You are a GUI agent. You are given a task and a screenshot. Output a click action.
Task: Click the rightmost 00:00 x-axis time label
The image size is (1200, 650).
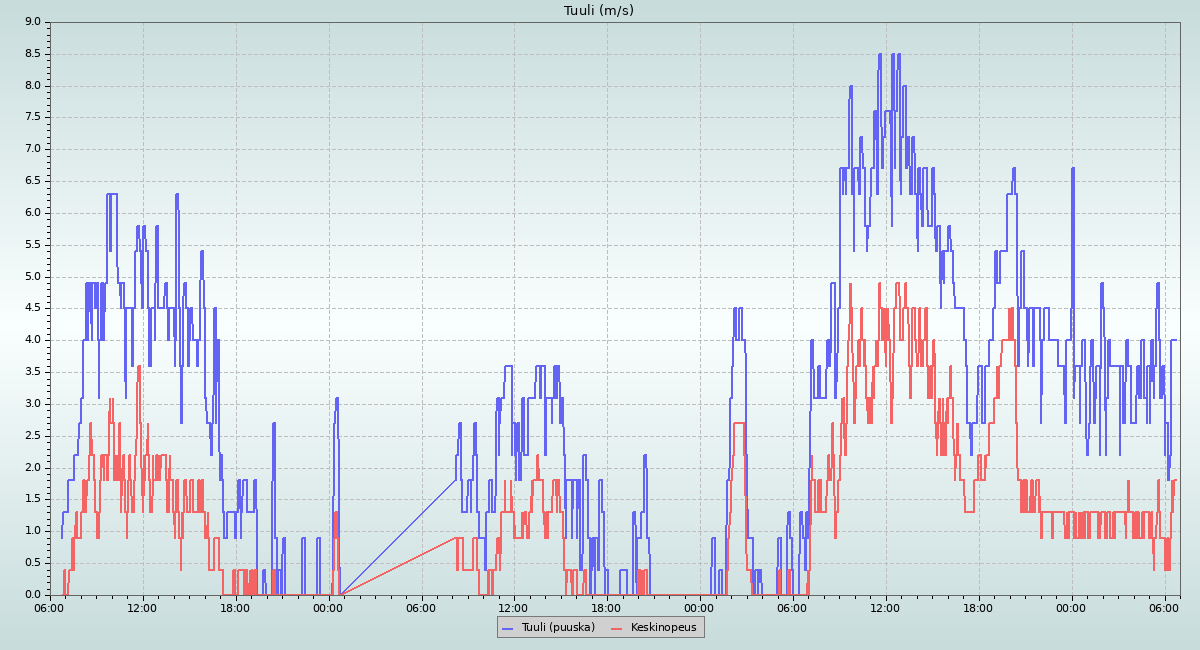tap(1071, 607)
